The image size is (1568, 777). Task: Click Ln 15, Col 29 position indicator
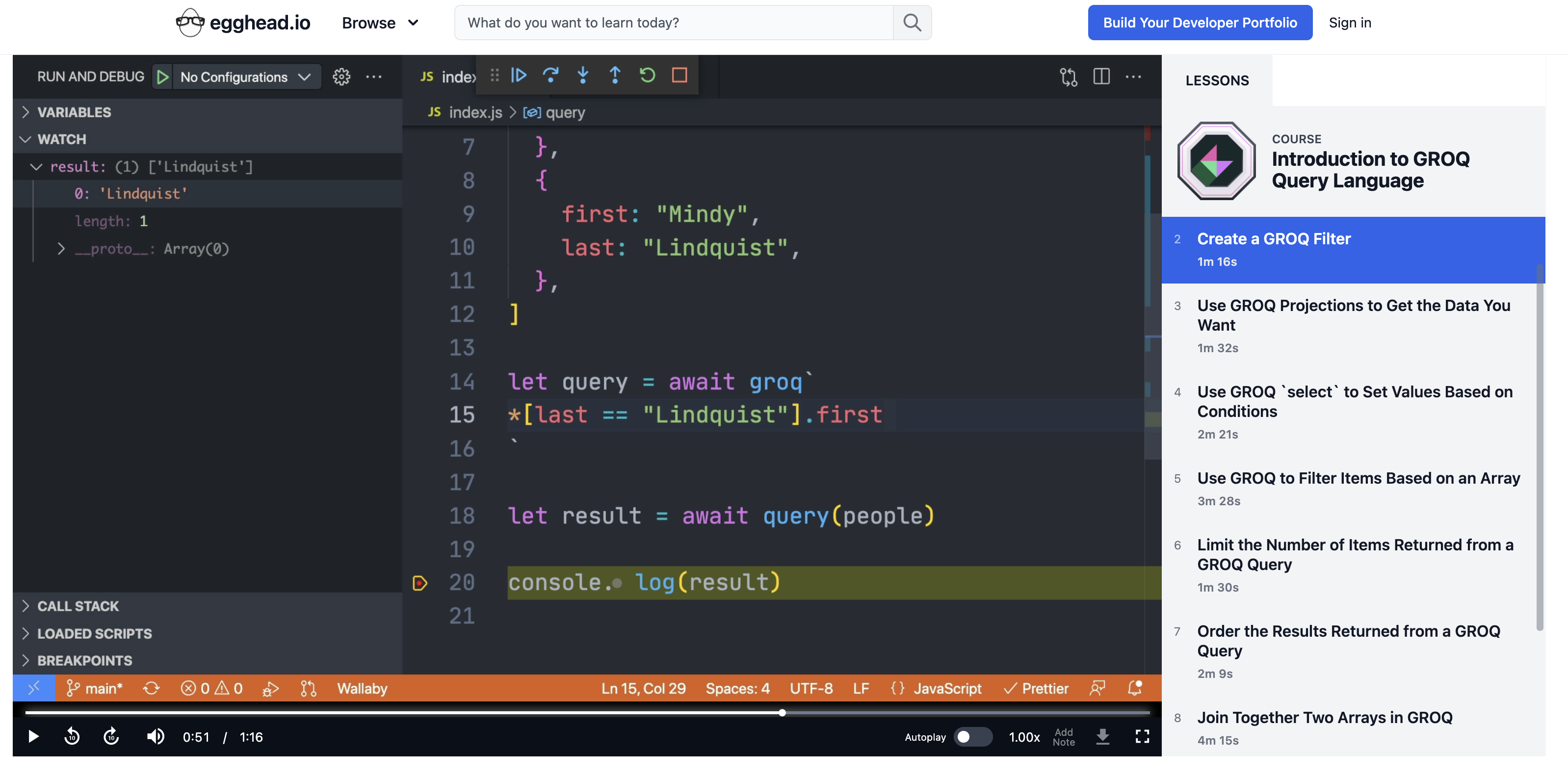(643, 688)
